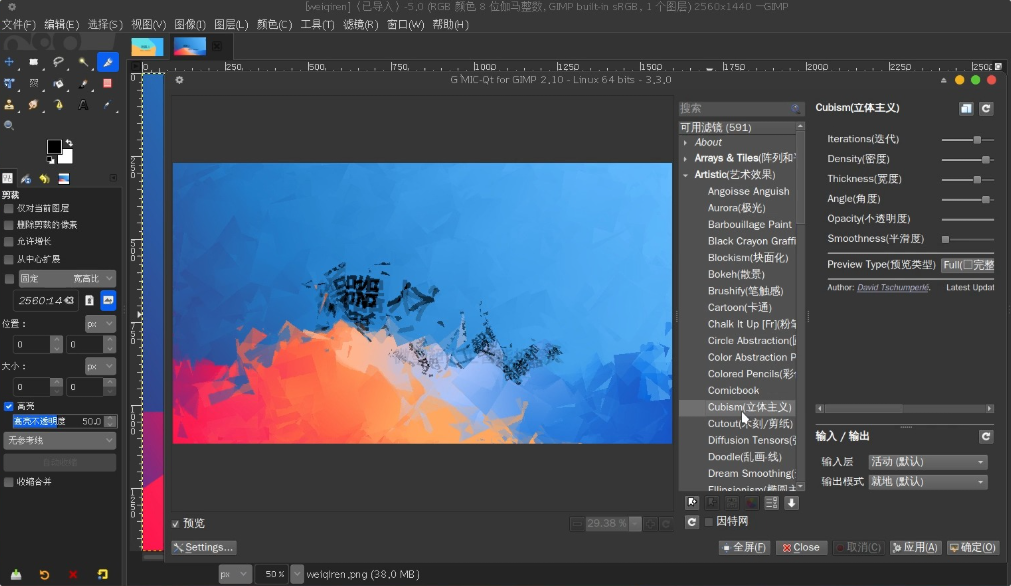Open the 输出模式 output mode dropdown

point(927,482)
